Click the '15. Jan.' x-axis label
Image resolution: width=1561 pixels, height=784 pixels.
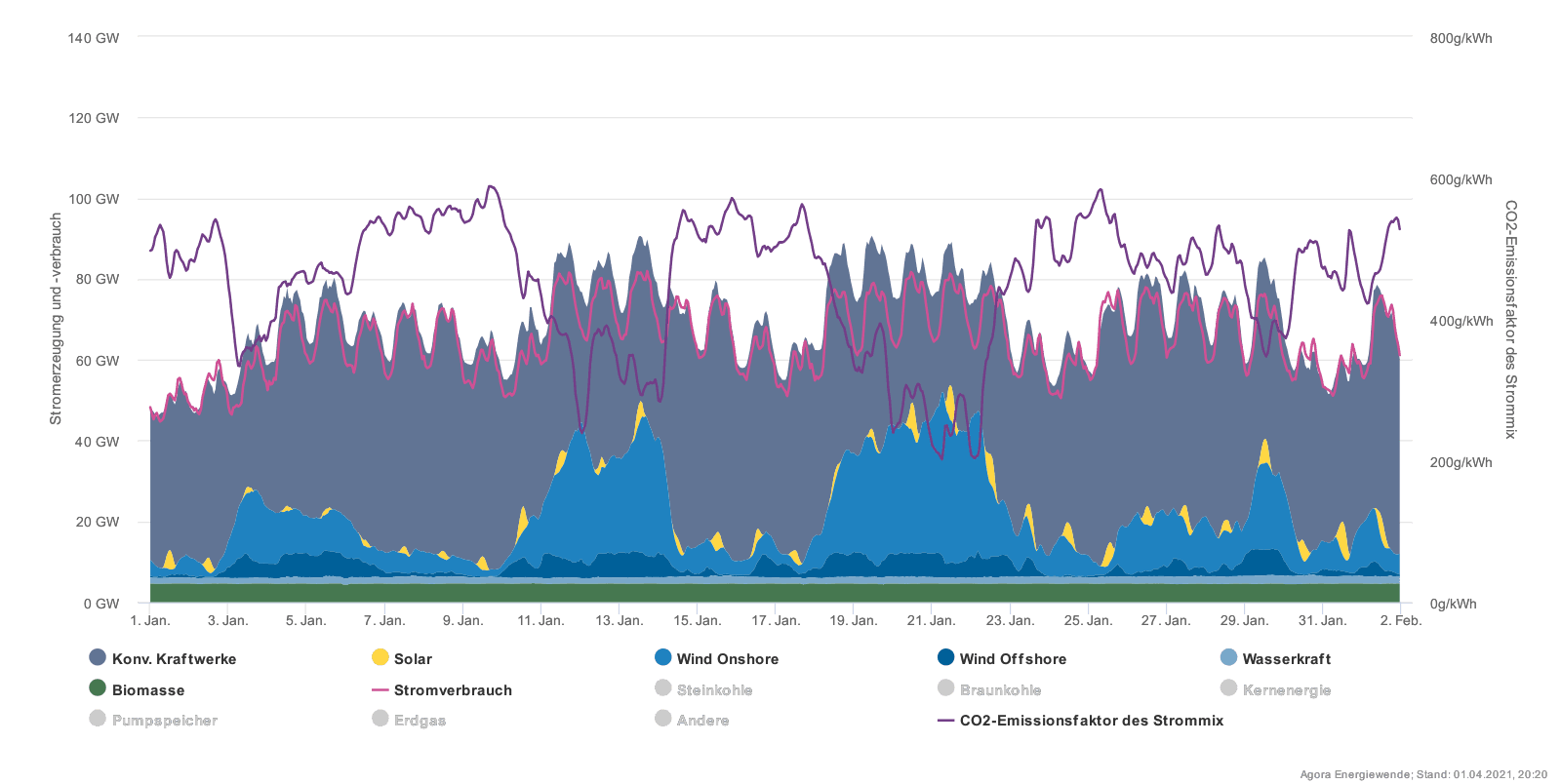(698, 620)
